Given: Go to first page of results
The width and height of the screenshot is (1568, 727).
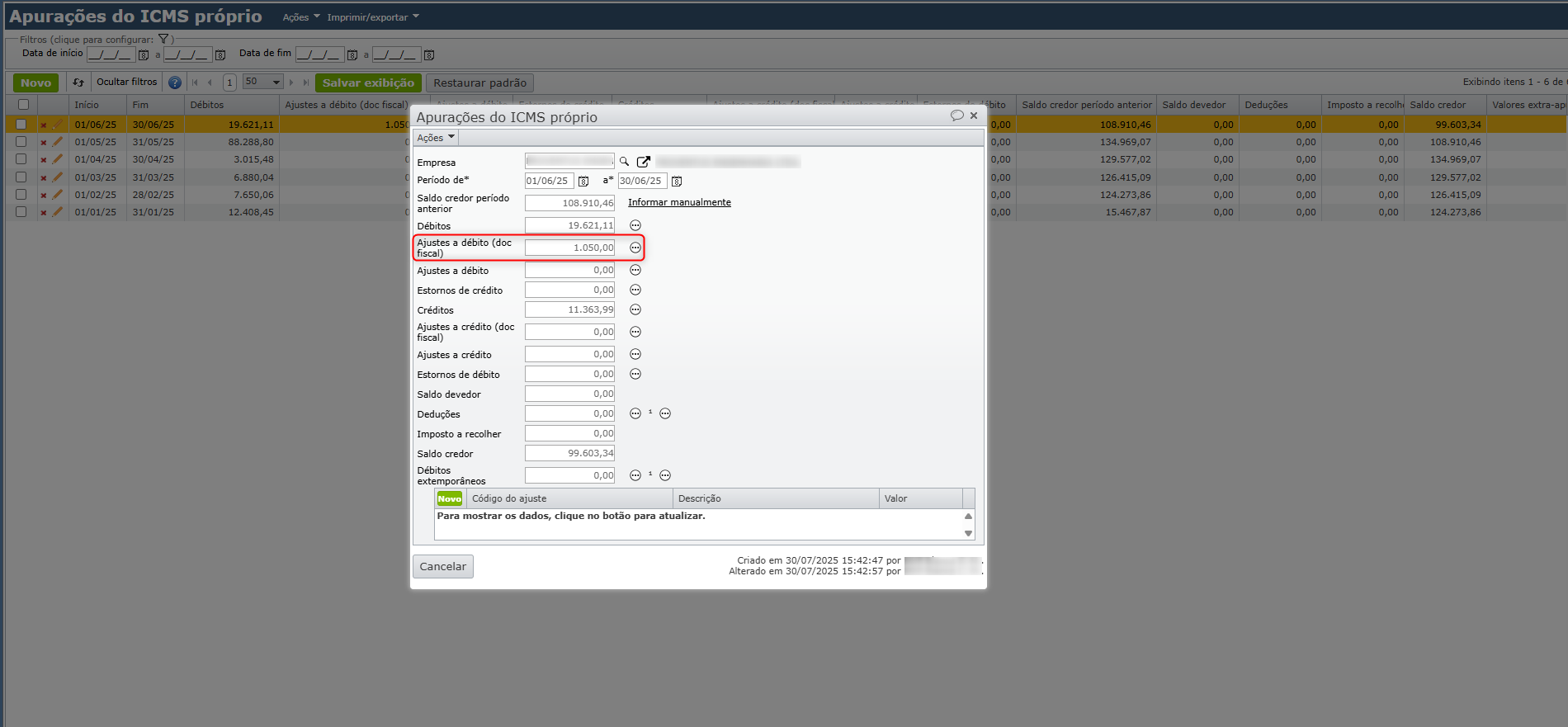Looking at the screenshot, I should click(195, 83).
